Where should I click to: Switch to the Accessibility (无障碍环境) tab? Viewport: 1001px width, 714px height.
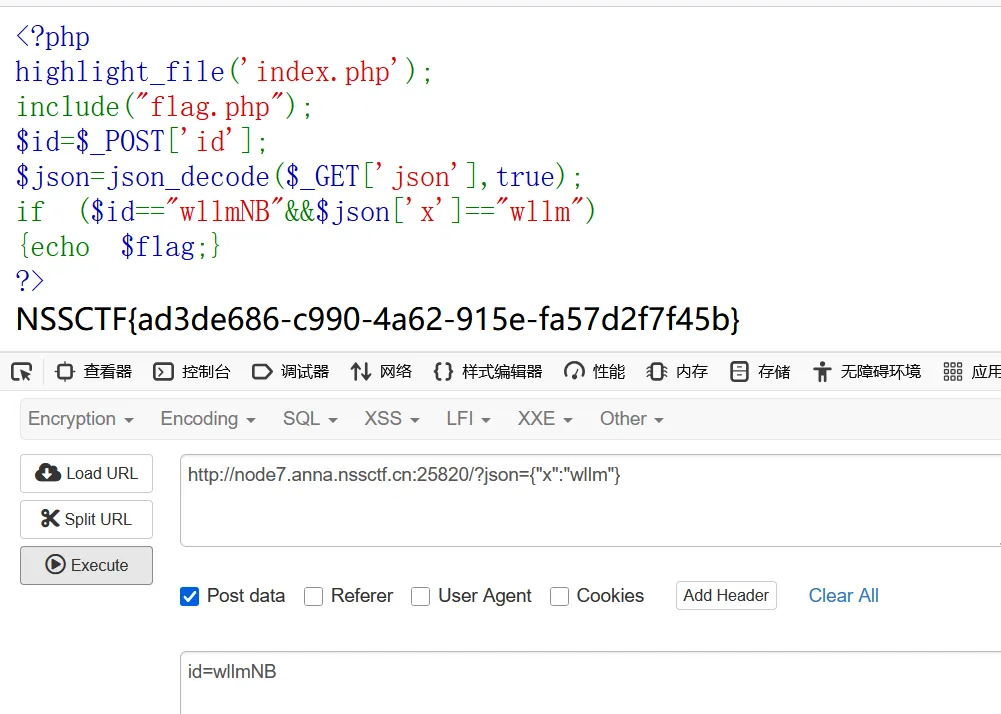(x=867, y=372)
